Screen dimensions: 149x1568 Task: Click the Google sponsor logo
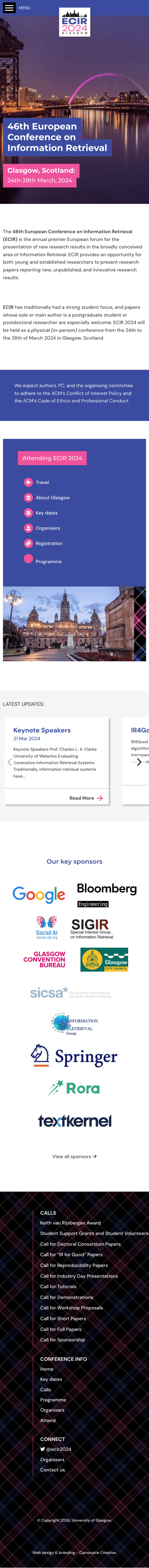click(39, 894)
